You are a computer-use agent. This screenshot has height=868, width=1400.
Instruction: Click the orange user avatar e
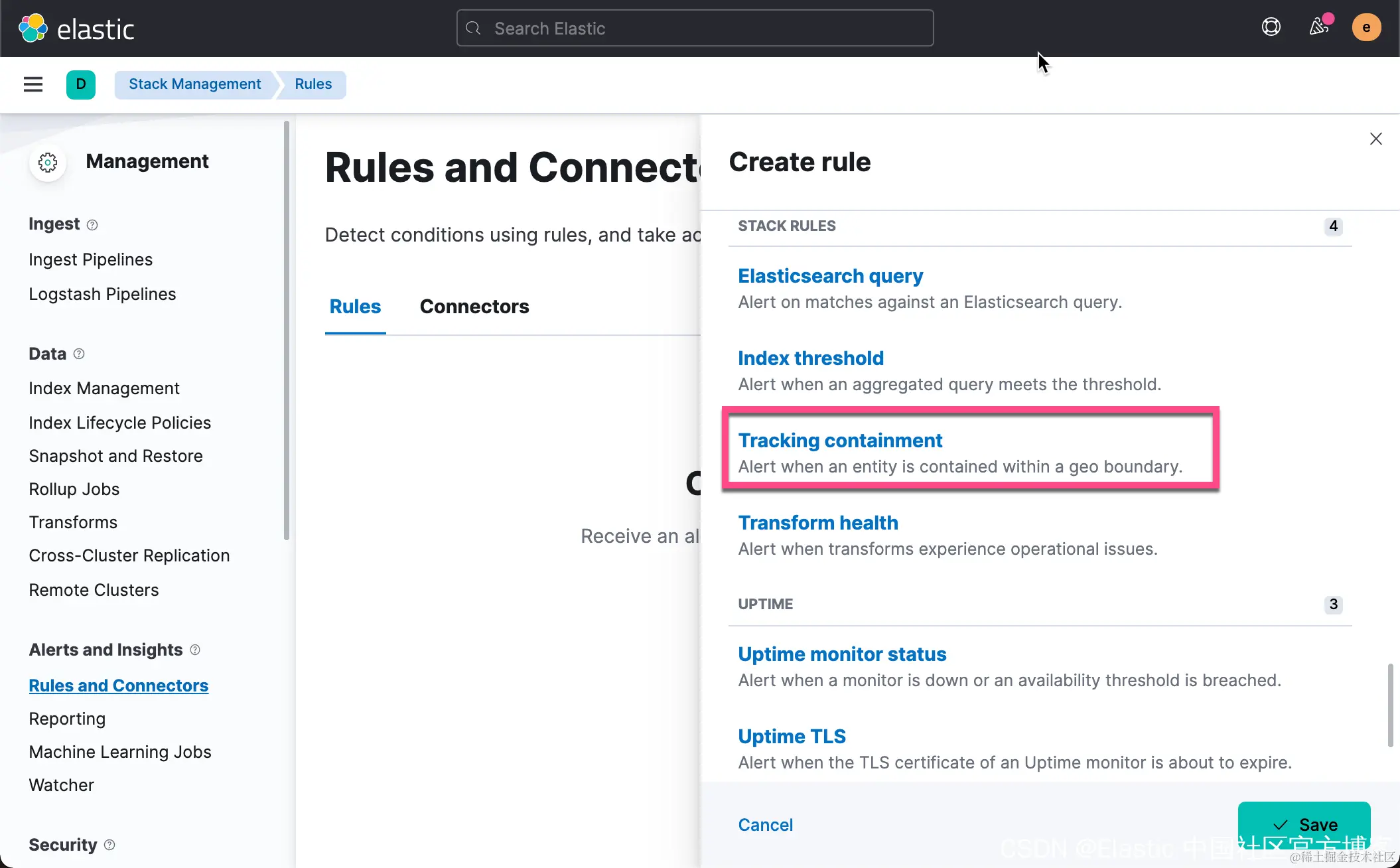(1366, 27)
